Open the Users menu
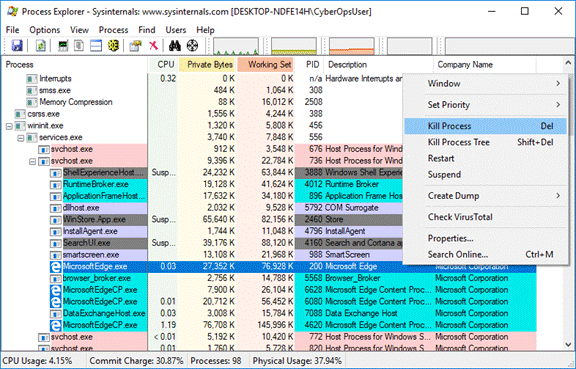Viewport: 576px width, 369px height. coord(176,30)
